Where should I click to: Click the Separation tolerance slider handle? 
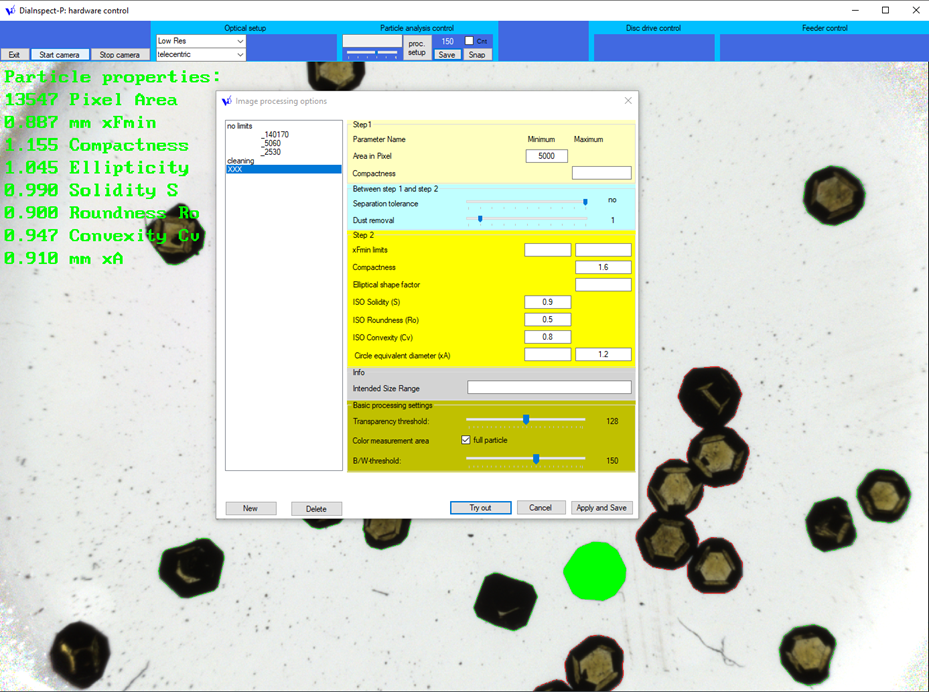click(x=585, y=201)
